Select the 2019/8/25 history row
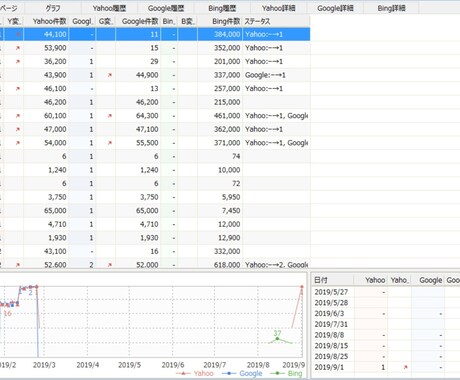 tap(386, 357)
